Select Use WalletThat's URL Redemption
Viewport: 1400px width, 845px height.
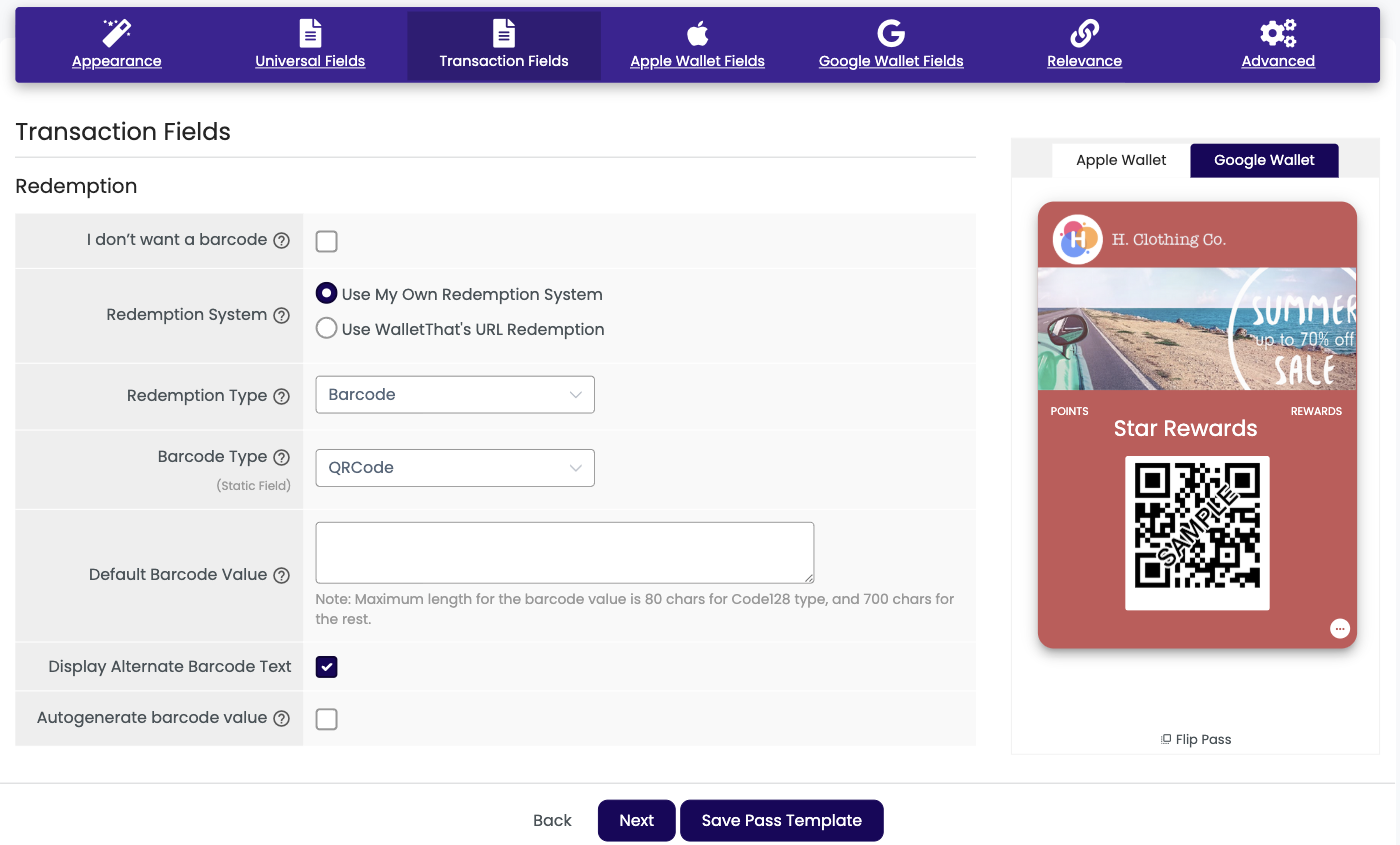[x=326, y=328]
